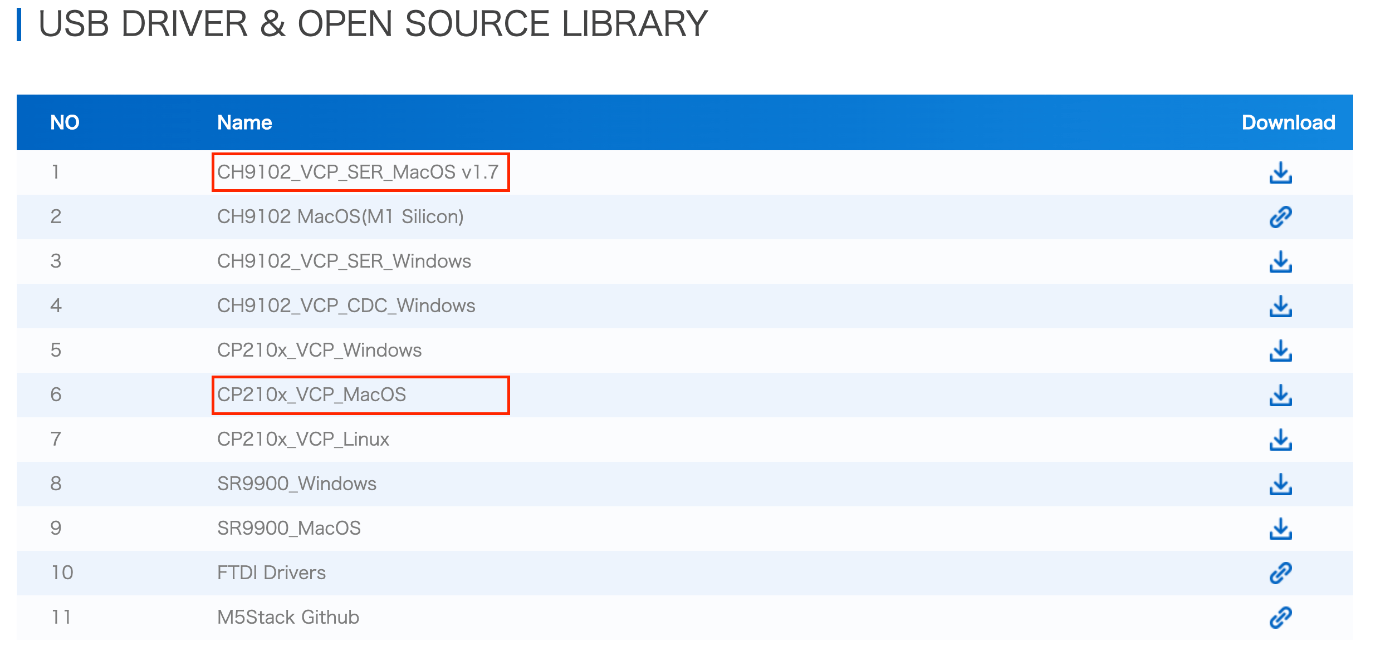Download CH9102_VCP_SER_MacOS v1.7 via its download icon

coord(1280,173)
